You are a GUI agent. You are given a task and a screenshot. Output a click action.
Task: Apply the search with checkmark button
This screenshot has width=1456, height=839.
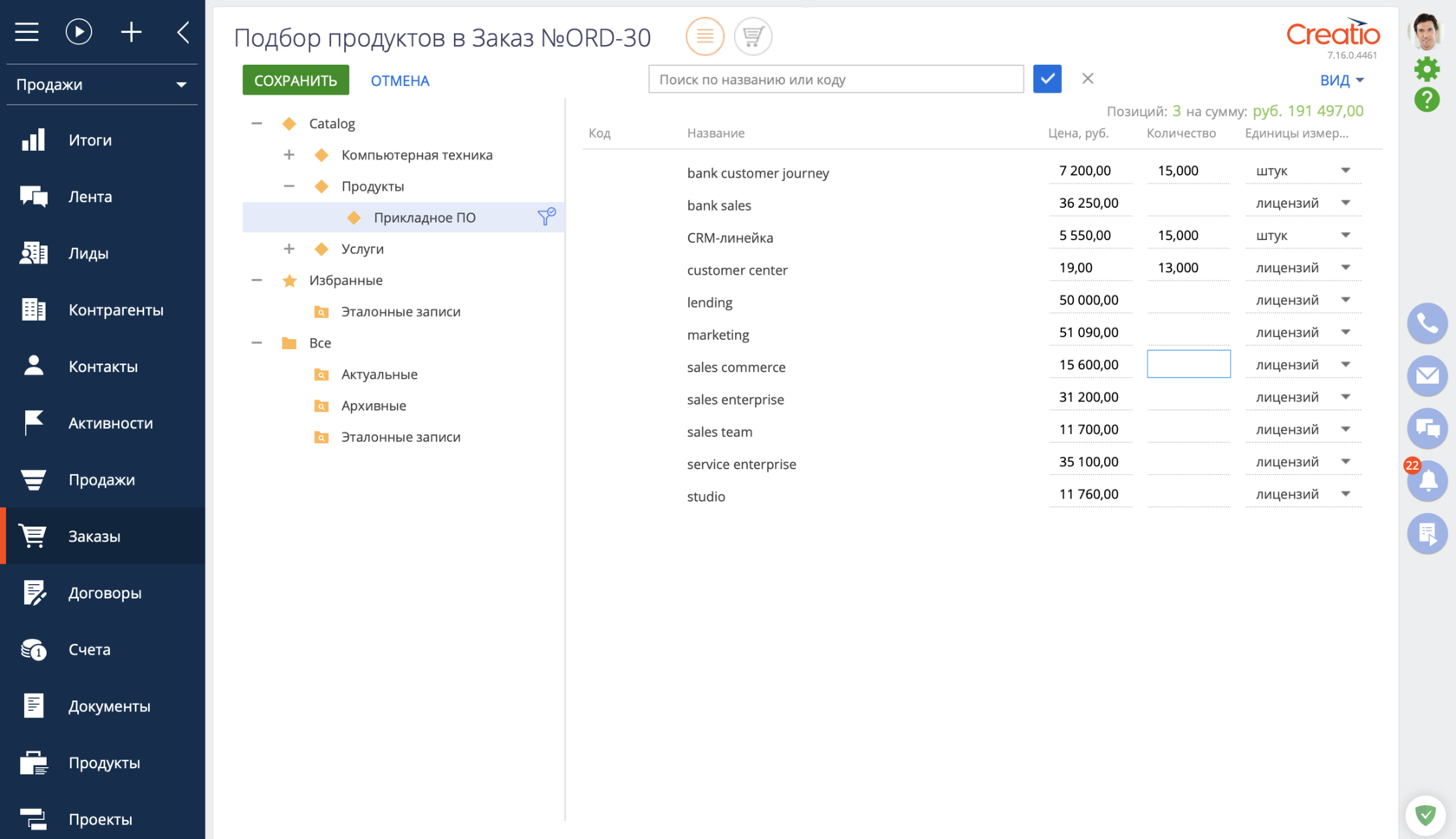click(1047, 79)
